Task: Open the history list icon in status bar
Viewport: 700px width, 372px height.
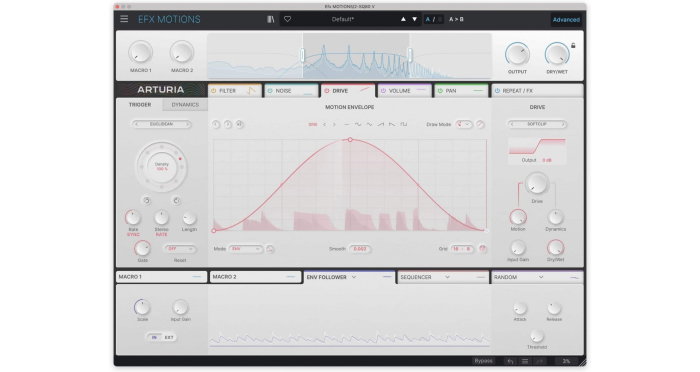Action: click(x=525, y=361)
